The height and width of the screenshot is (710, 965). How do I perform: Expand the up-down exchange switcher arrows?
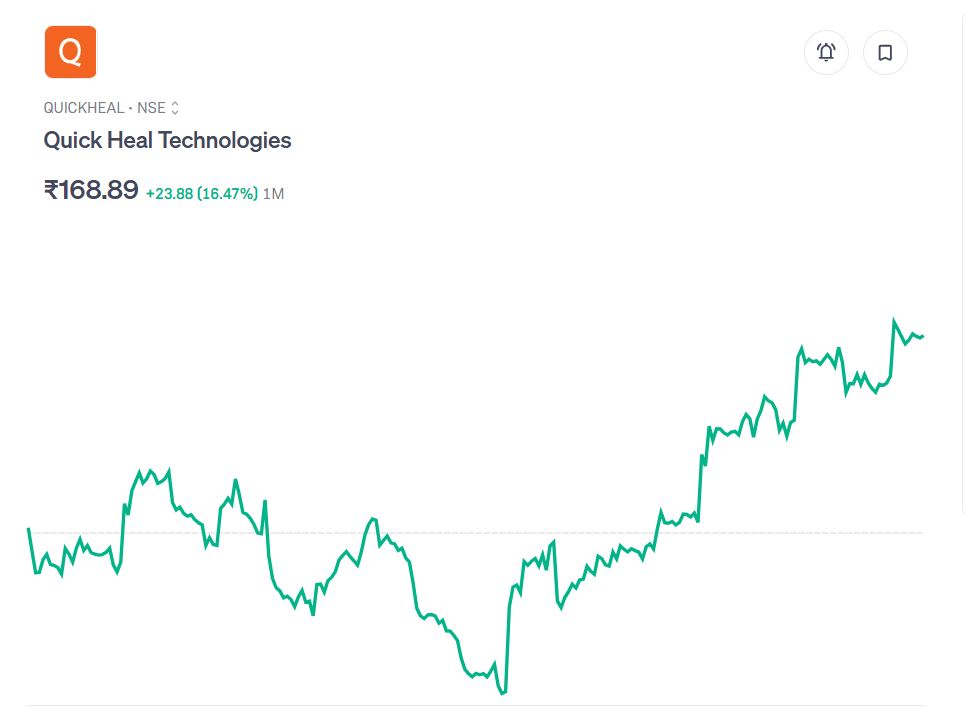click(175, 108)
